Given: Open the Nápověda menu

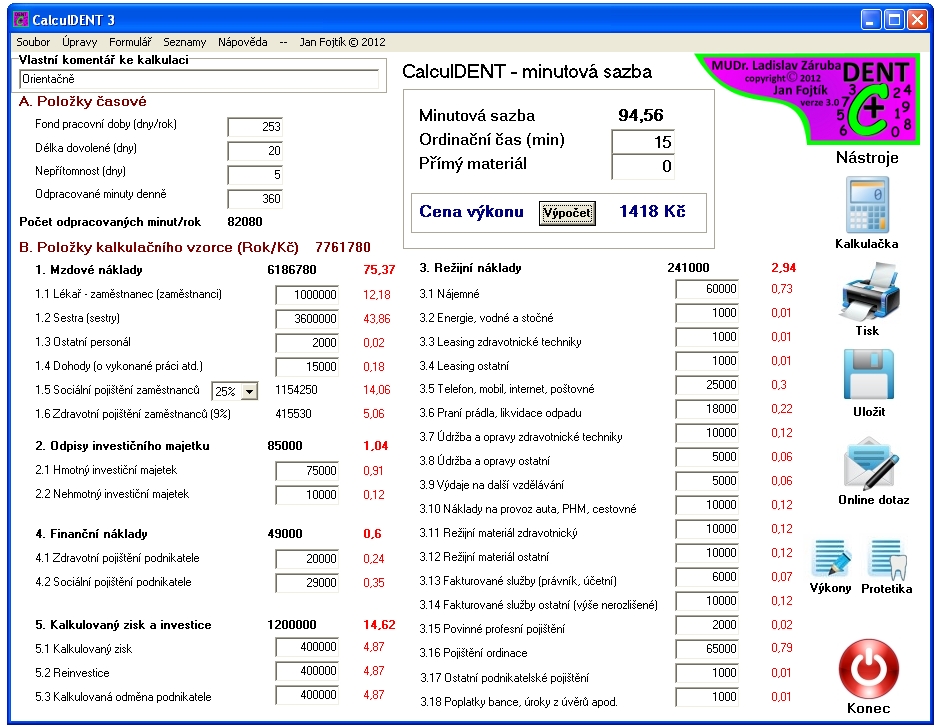Looking at the screenshot, I should click(x=243, y=42).
